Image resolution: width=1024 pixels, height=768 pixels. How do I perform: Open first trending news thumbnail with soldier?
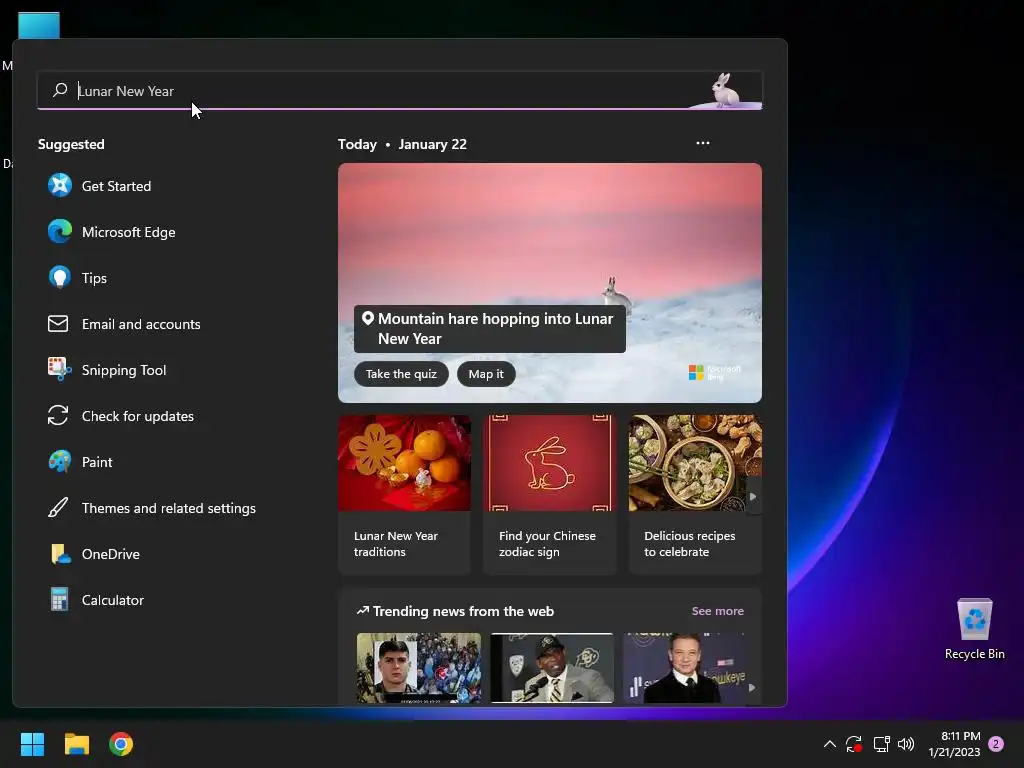[419, 667]
